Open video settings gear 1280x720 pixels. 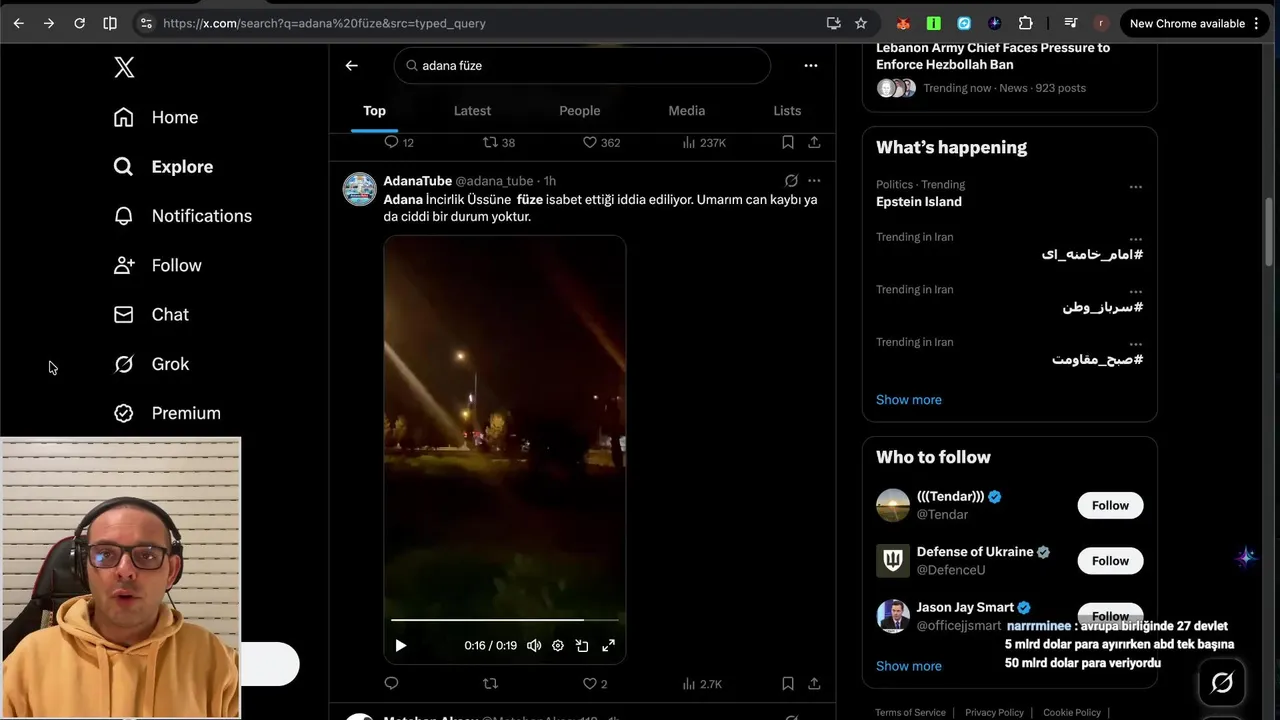[x=558, y=646]
